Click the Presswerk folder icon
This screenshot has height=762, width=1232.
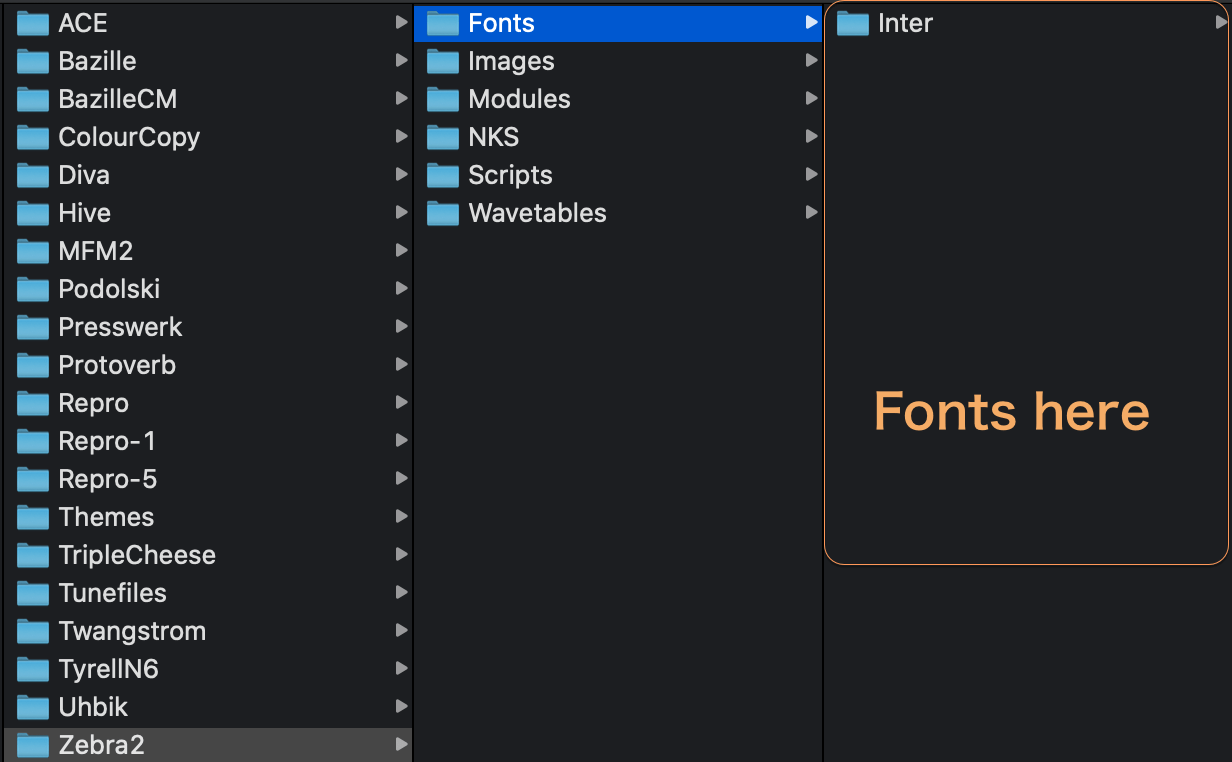[x=33, y=327]
